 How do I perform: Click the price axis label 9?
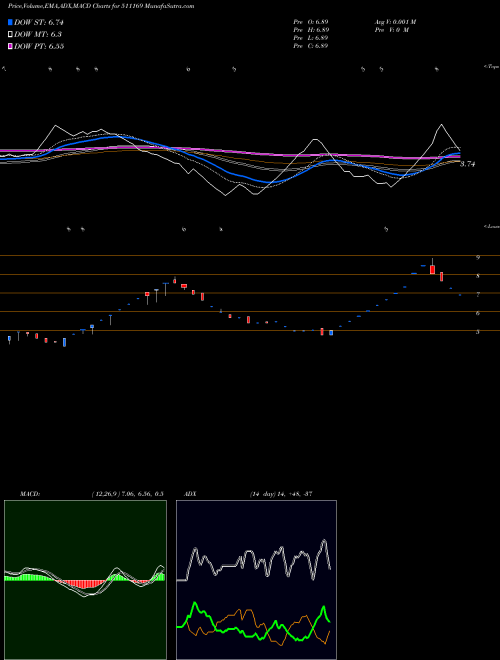pyautogui.click(x=478, y=258)
